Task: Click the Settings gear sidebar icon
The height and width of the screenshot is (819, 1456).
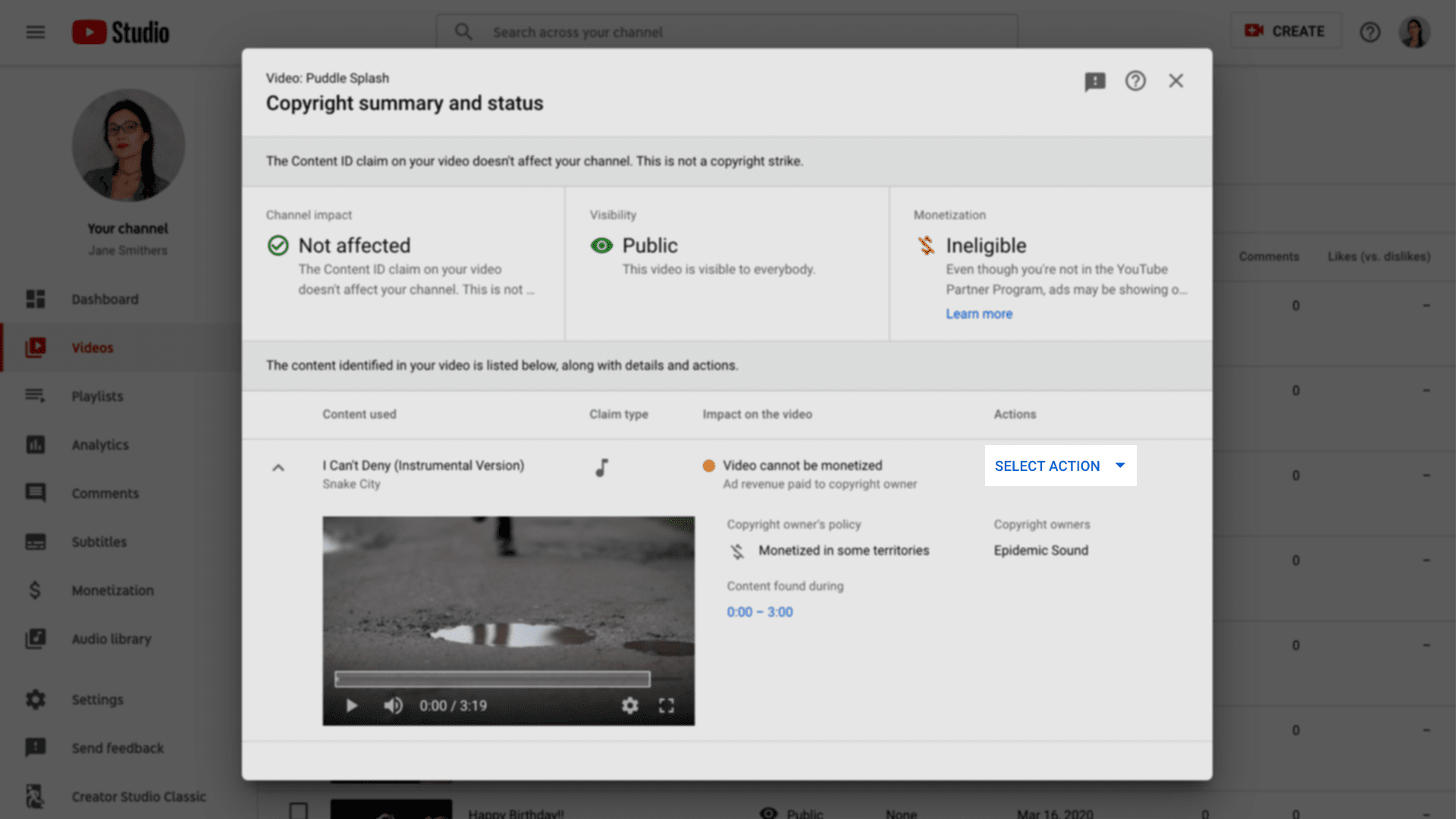Action: [x=36, y=699]
